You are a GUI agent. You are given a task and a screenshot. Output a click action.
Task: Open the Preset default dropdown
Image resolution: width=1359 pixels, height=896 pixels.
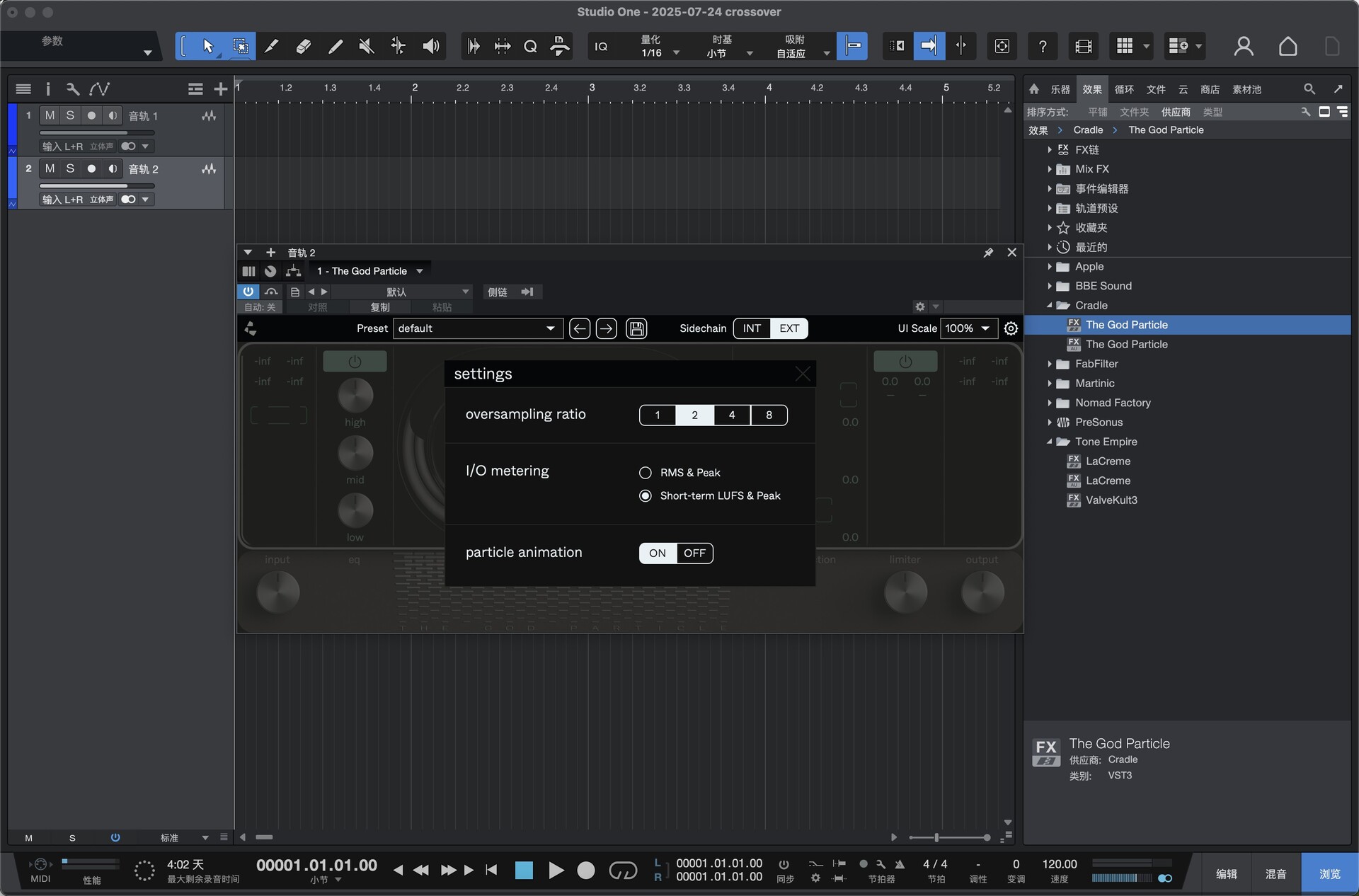478,328
